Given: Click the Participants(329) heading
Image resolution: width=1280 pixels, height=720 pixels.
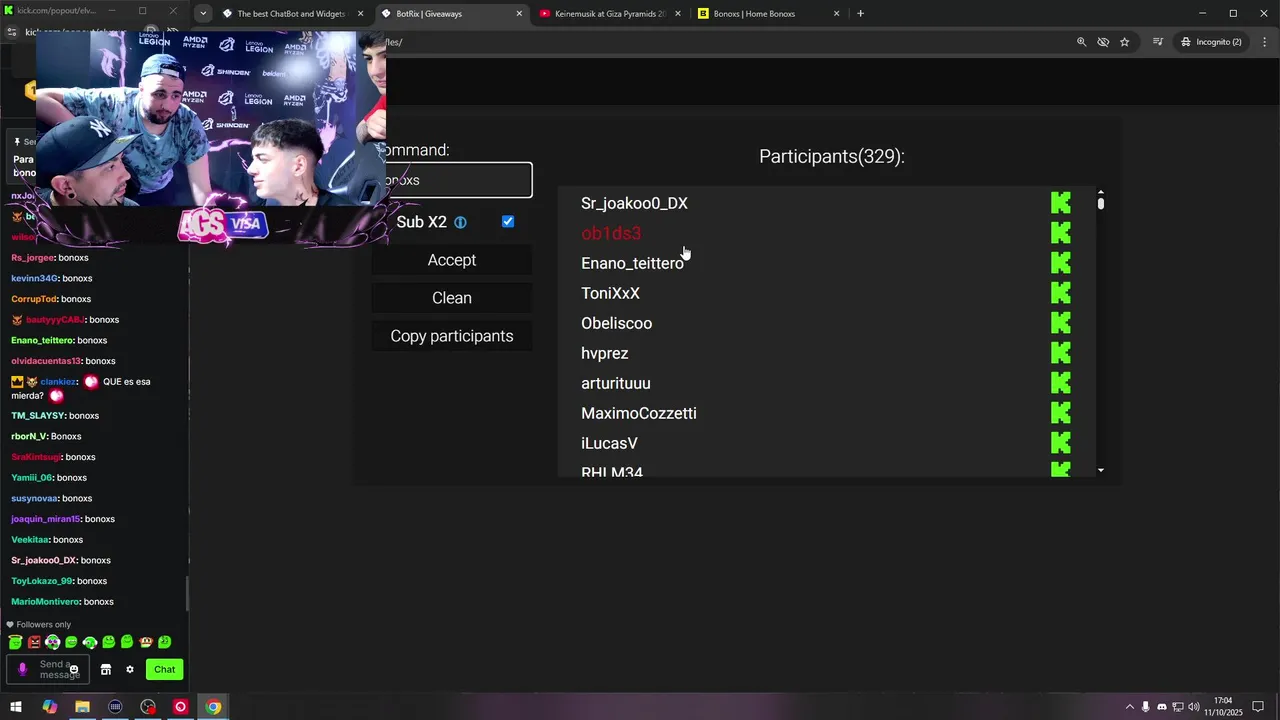Looking at the screenshot, I should 832,156.
